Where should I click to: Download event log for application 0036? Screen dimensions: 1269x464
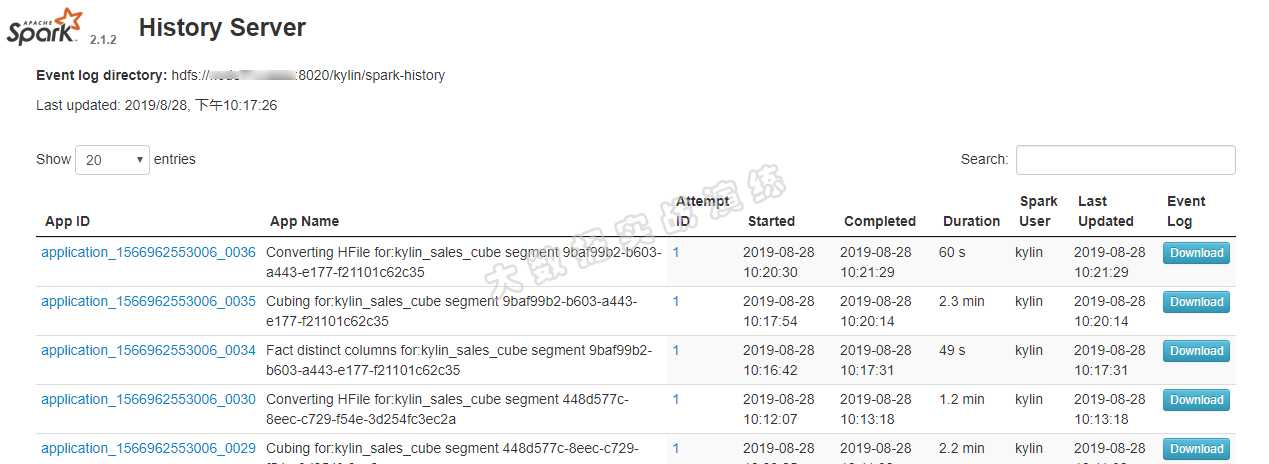coord(1196,253)
